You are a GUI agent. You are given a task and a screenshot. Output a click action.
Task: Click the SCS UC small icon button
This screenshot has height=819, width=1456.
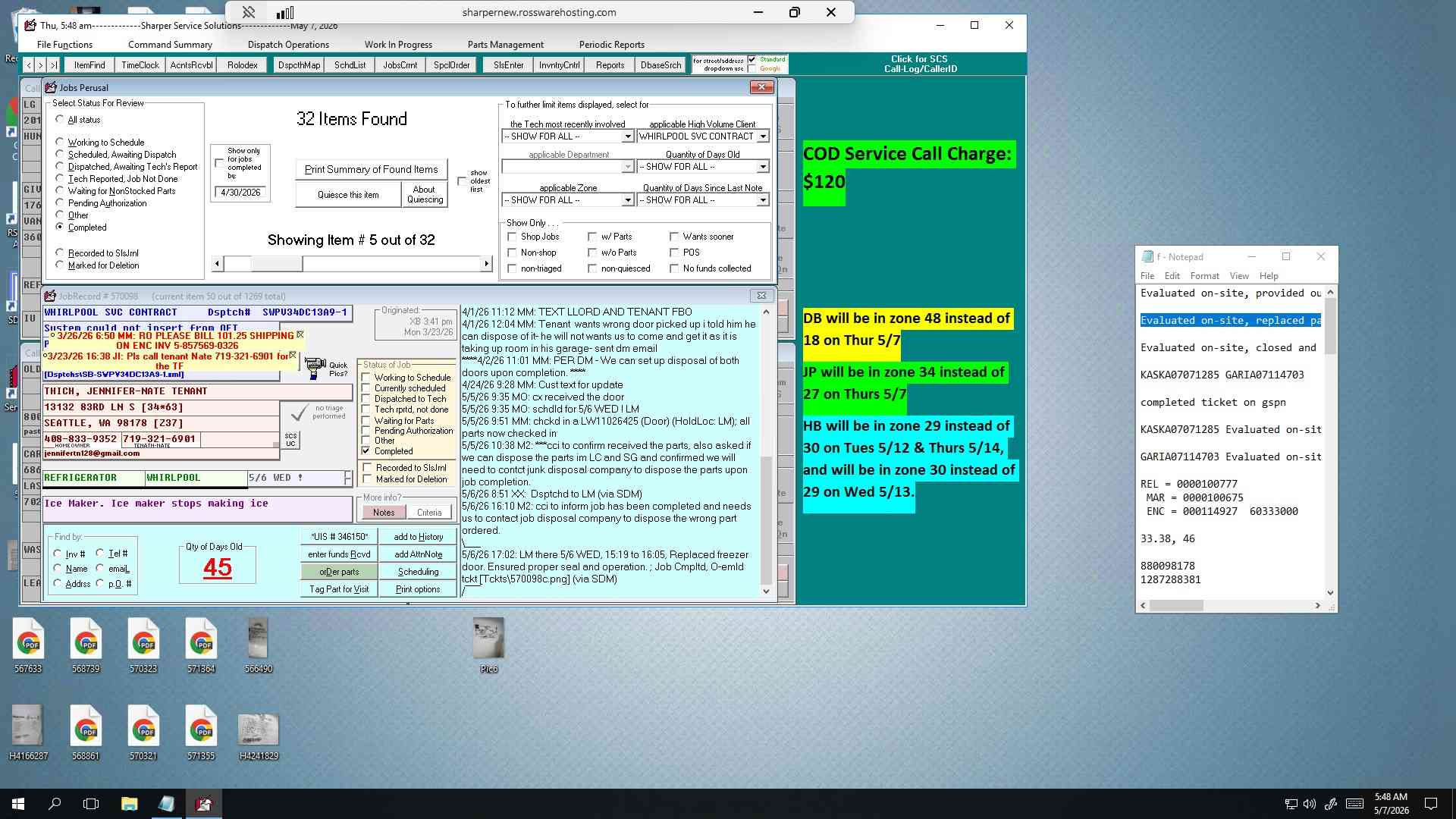[290, 440]
